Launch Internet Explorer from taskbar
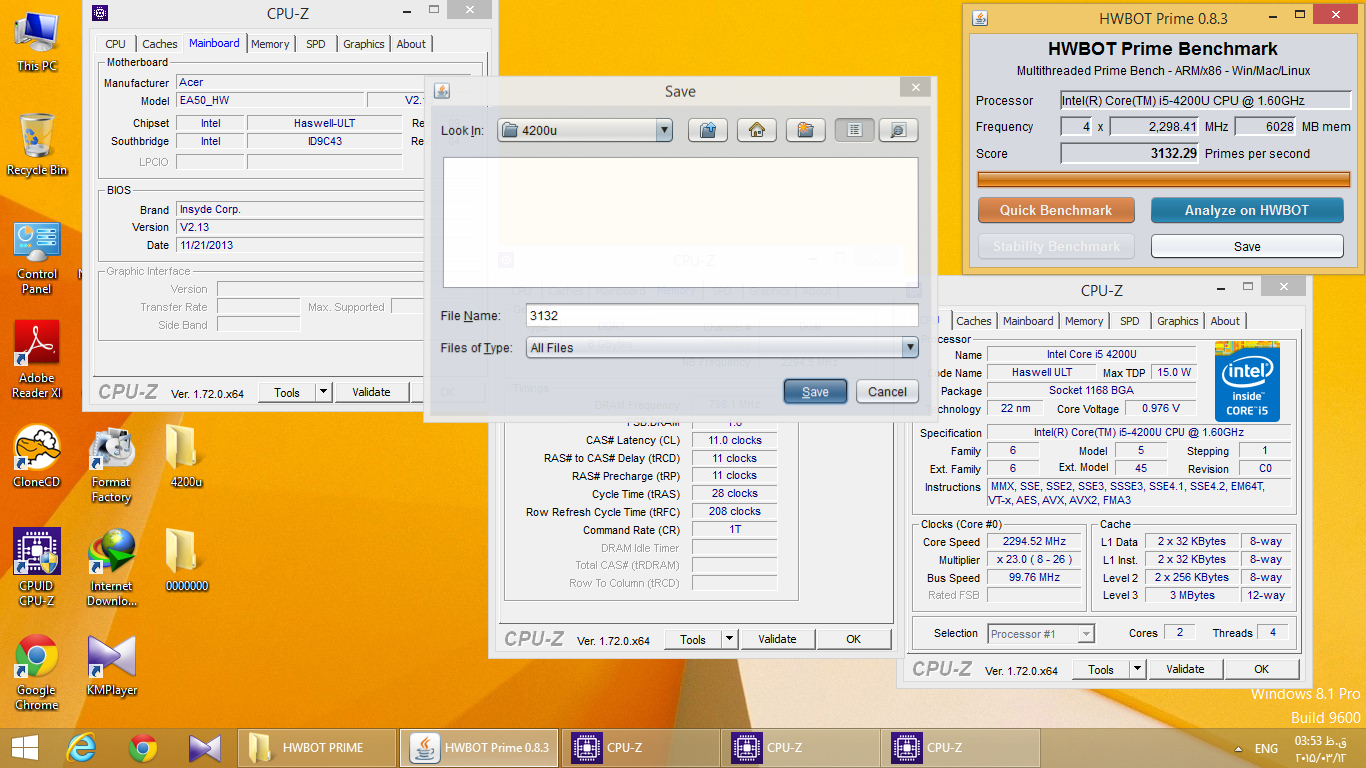Image resolution: width=1366 pixels, height=768 pixels. [x=81, y=747]
